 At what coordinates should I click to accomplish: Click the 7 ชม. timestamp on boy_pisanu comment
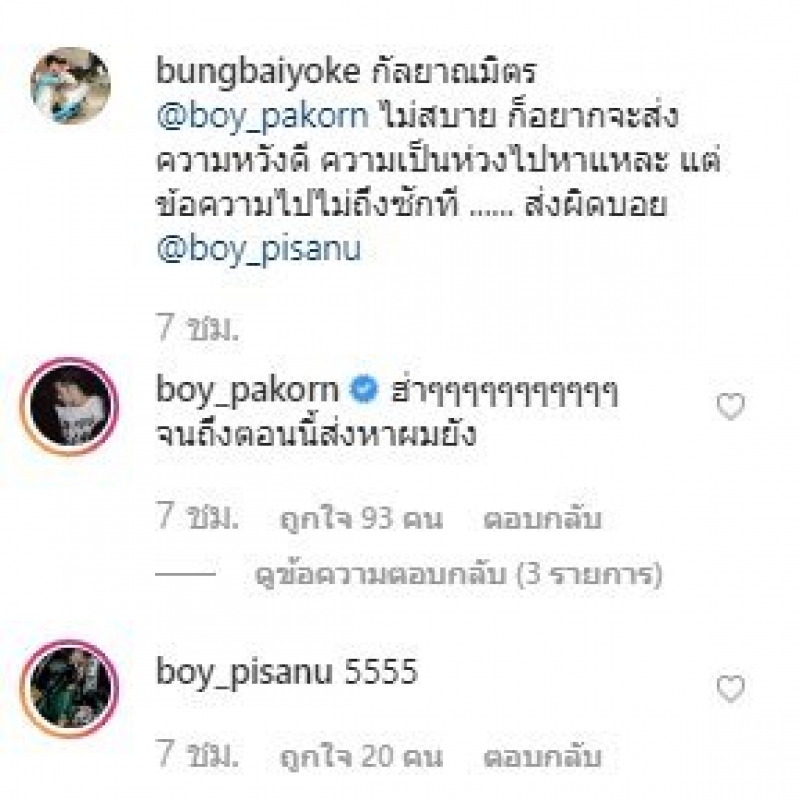tap(197, 755)
